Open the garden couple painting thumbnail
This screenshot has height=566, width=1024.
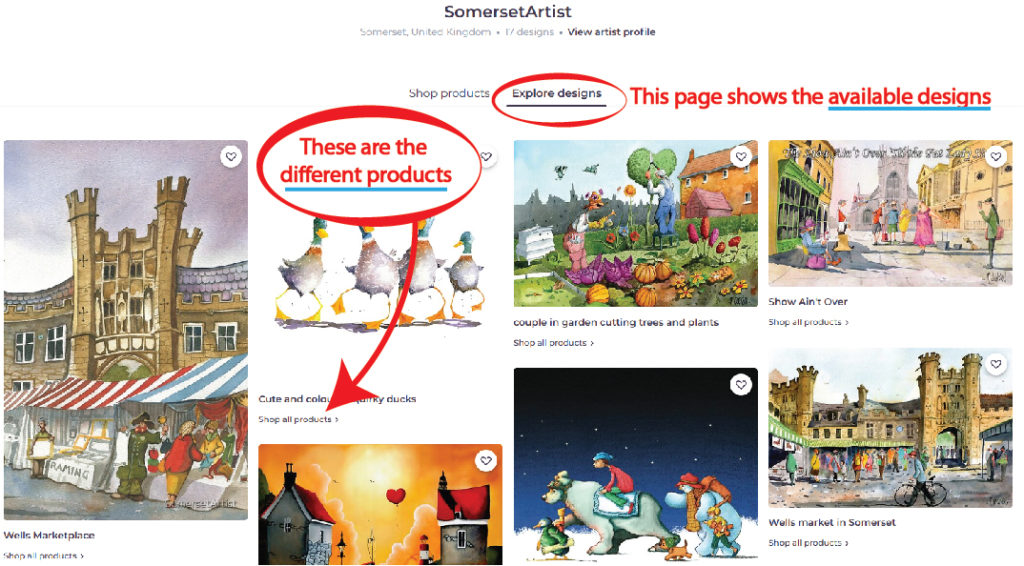point(635,223)
